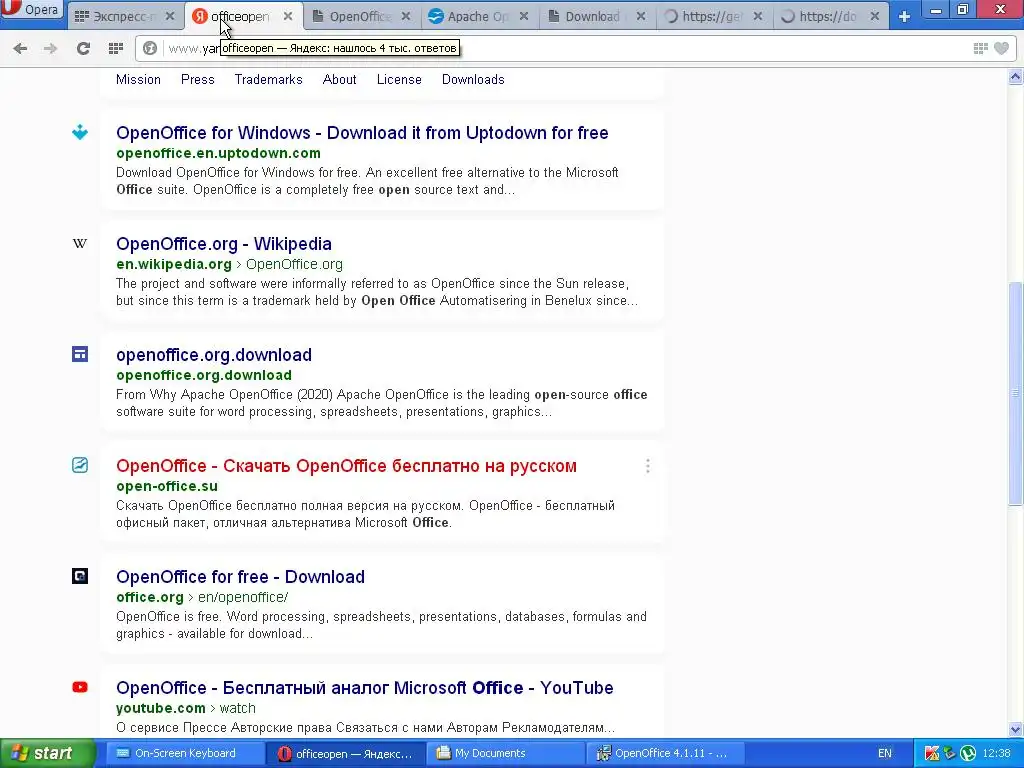Open a new tab with plus icon
The height and width of the screenshot is (768, 1024).
904,16
